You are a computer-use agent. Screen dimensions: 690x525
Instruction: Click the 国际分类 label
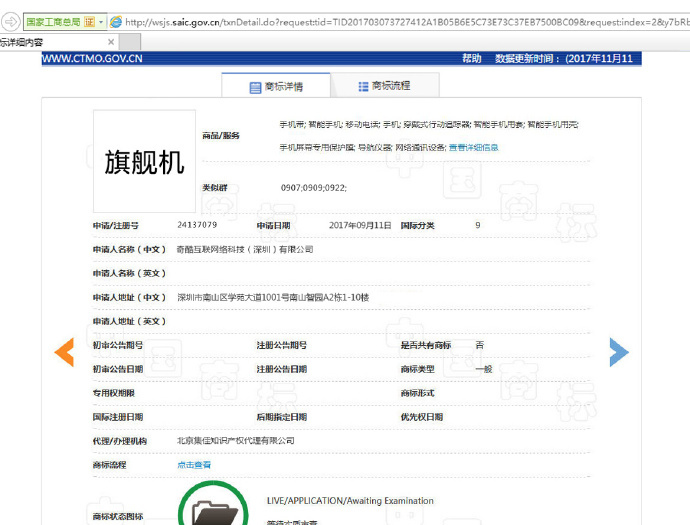pos(418,226)
